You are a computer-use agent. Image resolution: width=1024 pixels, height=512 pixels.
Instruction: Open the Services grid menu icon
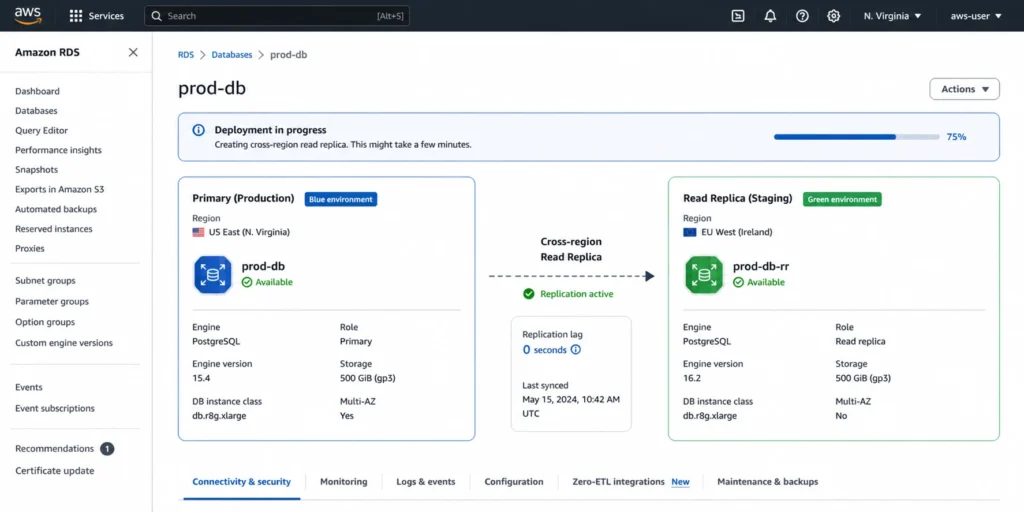(76, 16)
